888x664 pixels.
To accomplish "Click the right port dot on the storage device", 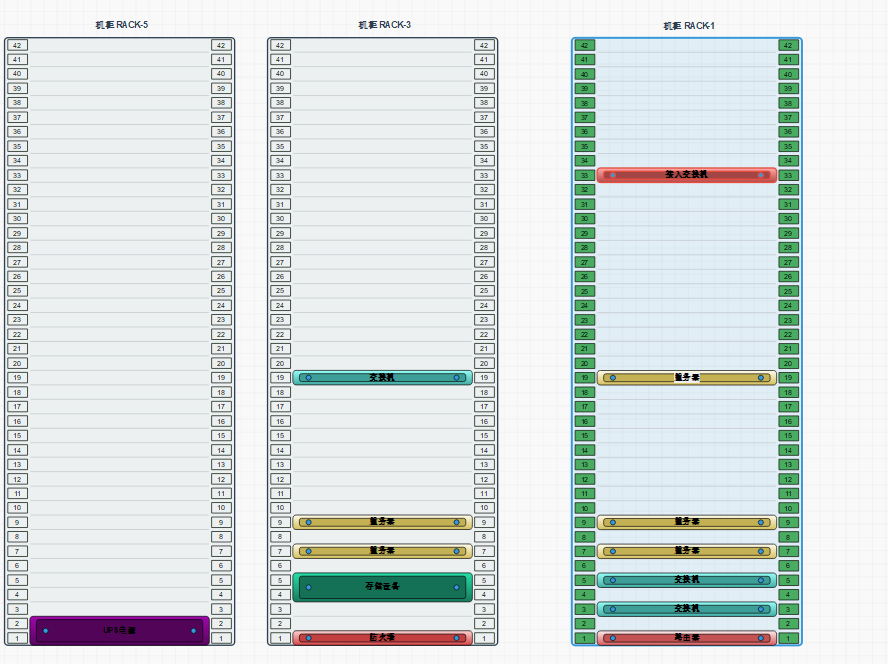I will [456, 588].
